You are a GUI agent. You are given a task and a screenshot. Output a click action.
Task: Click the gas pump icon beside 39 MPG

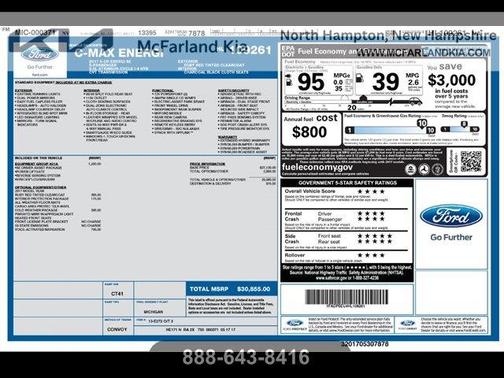[x=360, y=78]
